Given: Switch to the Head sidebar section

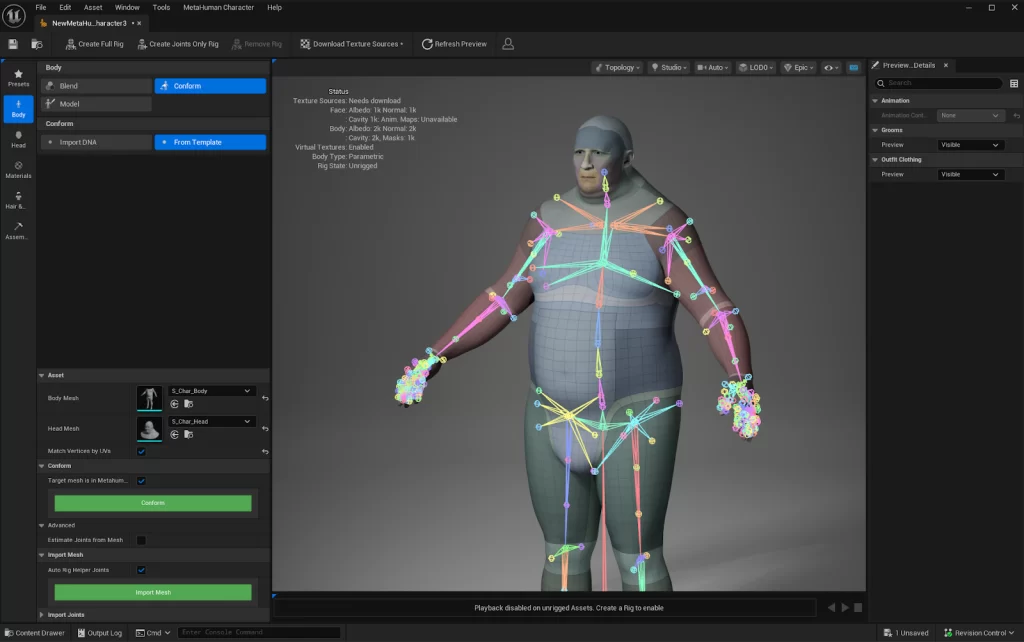Looking at the screenshot, I should (18, 139).
